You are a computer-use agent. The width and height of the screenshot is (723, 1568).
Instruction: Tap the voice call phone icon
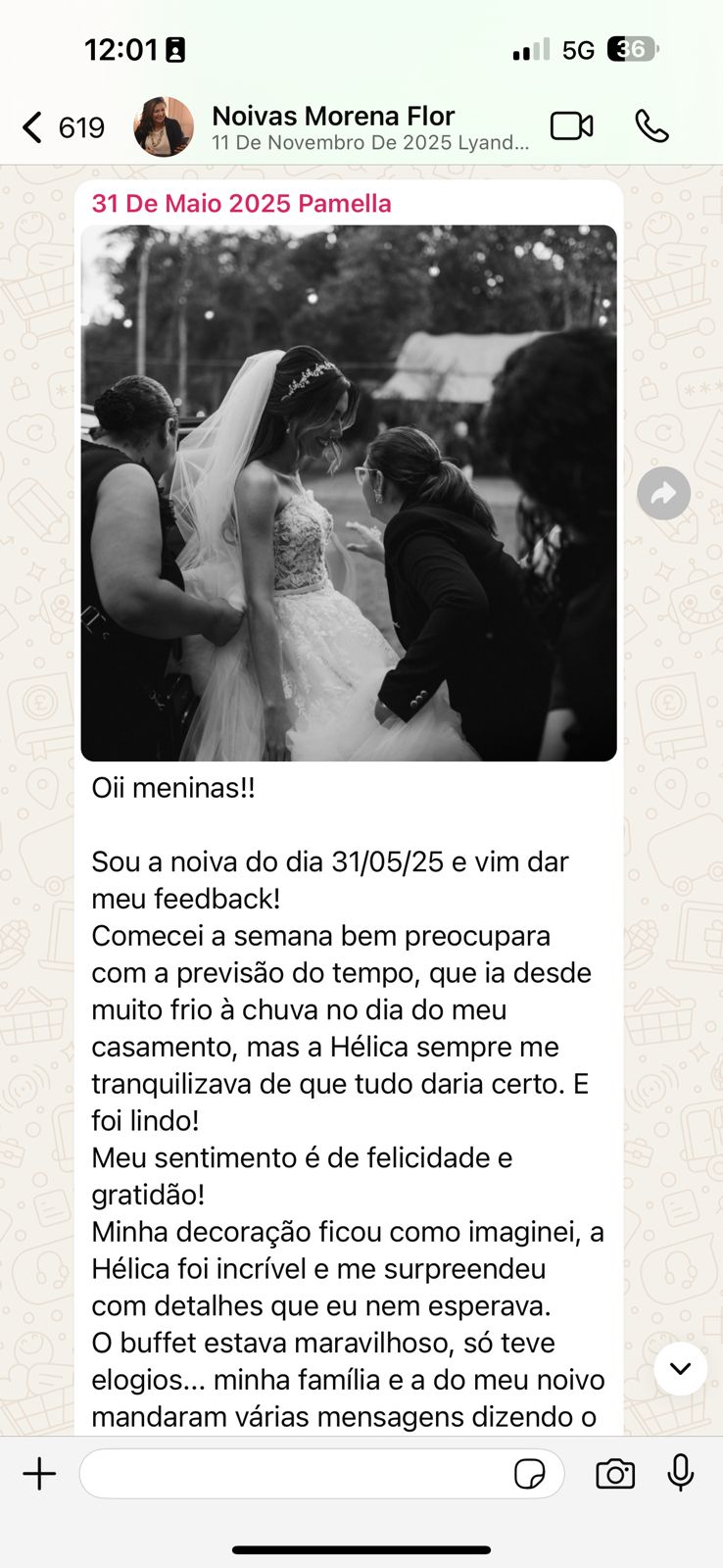pos(651,126)
